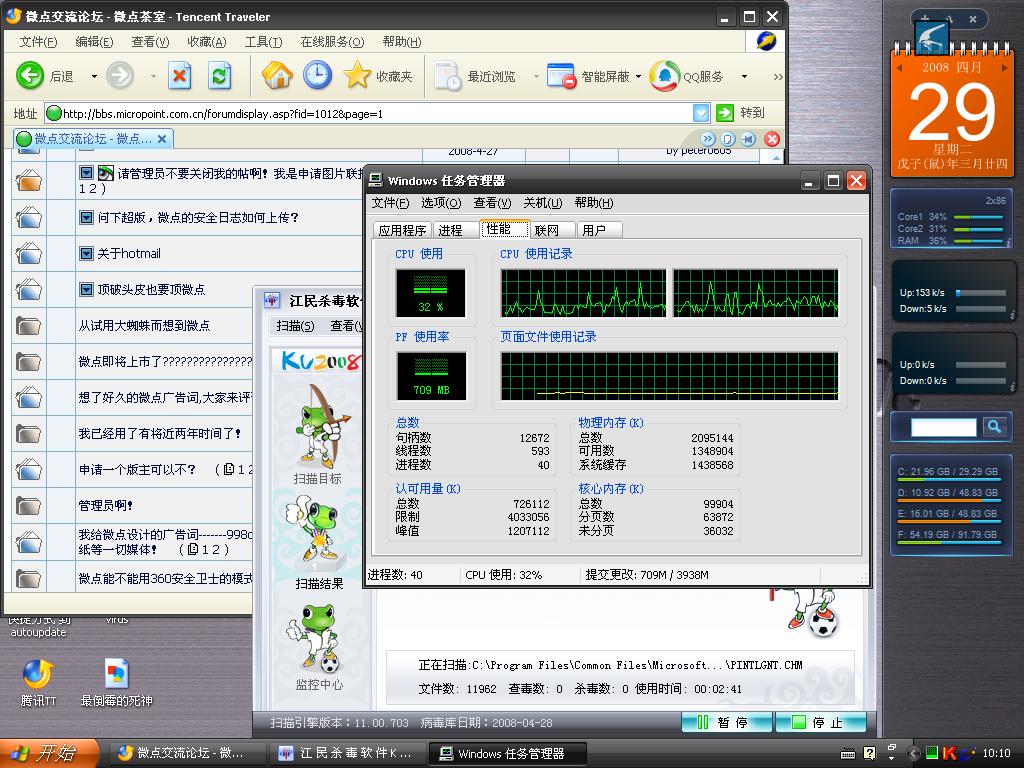Viewport: 1024px width, 768px height.
Task: Stop page loading with the red X icon
Action: tap(179, 76)
